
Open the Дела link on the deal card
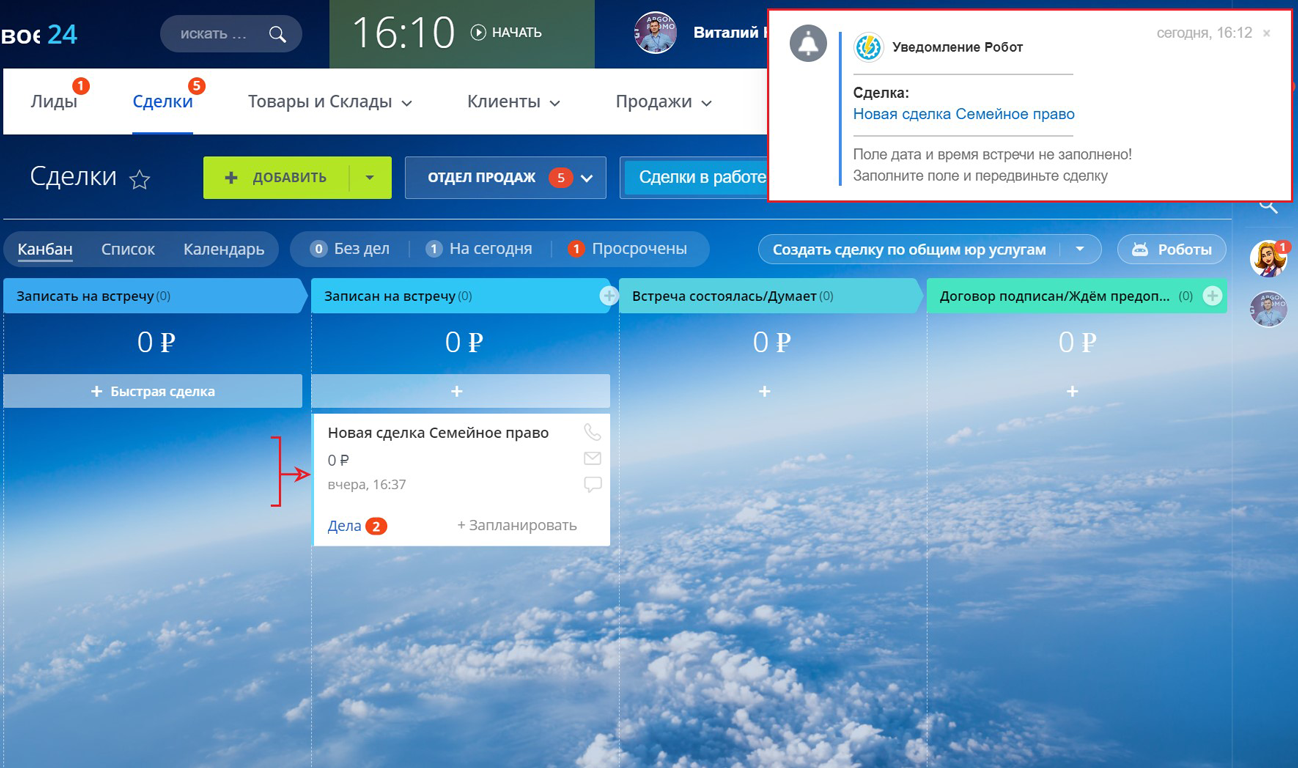pyautogui.click(x=344, y=526)
